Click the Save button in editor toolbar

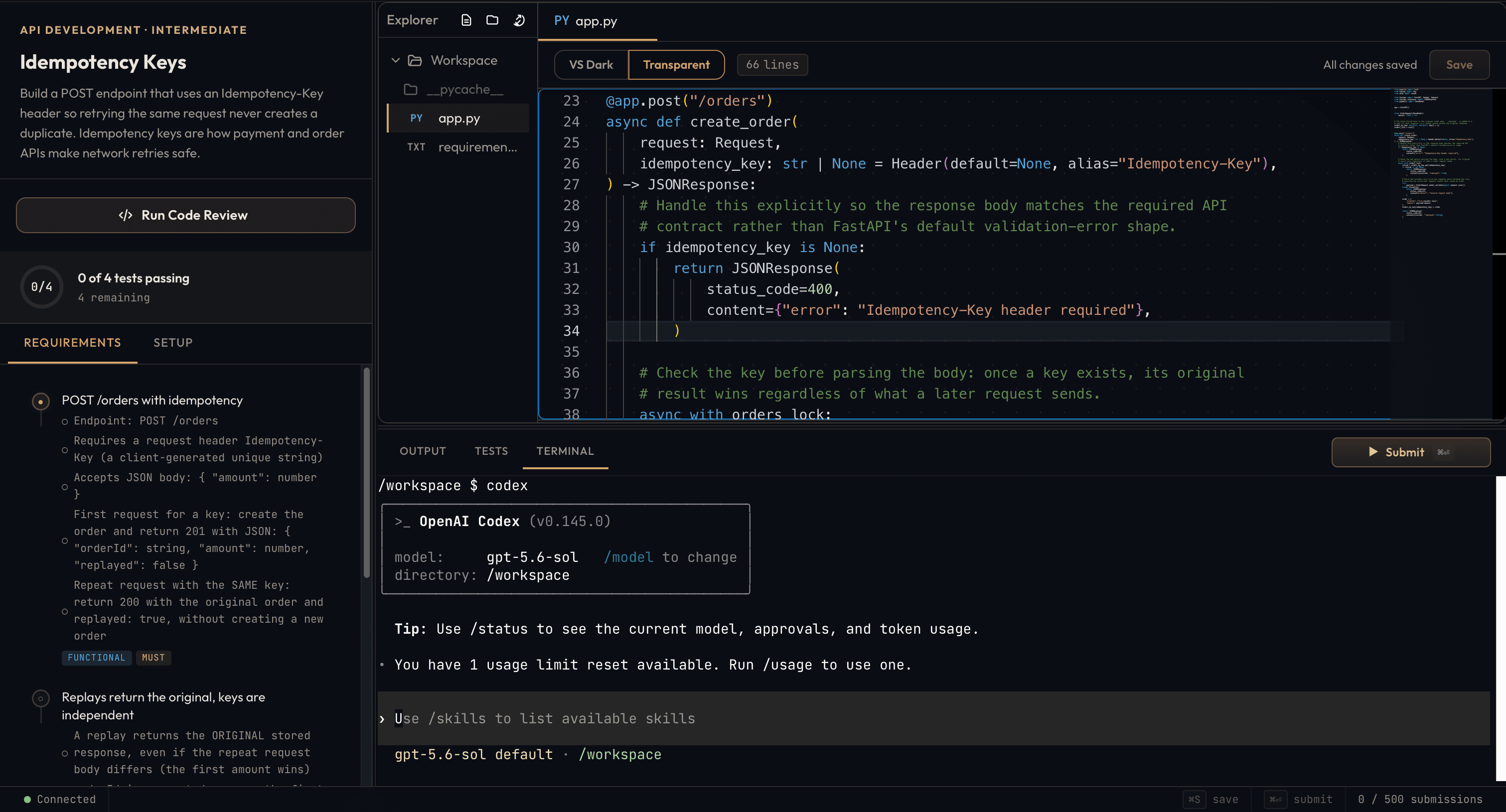(x=1459, y=65)
